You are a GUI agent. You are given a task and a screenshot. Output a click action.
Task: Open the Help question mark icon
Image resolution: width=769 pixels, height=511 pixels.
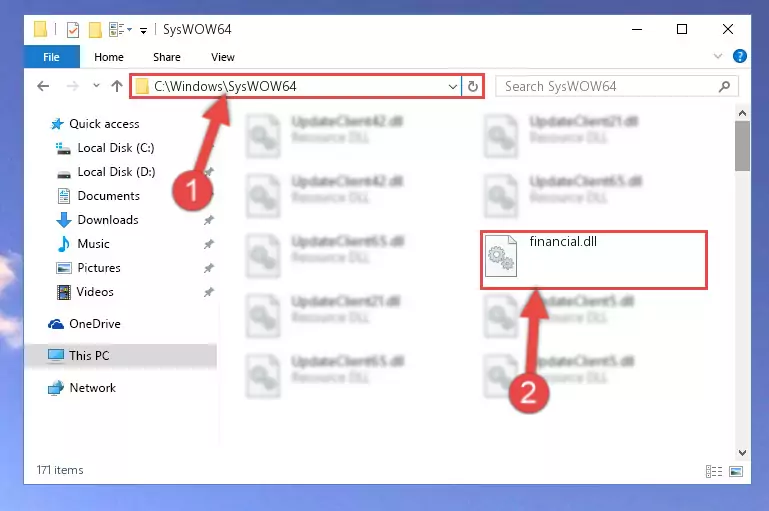(740, 56)
